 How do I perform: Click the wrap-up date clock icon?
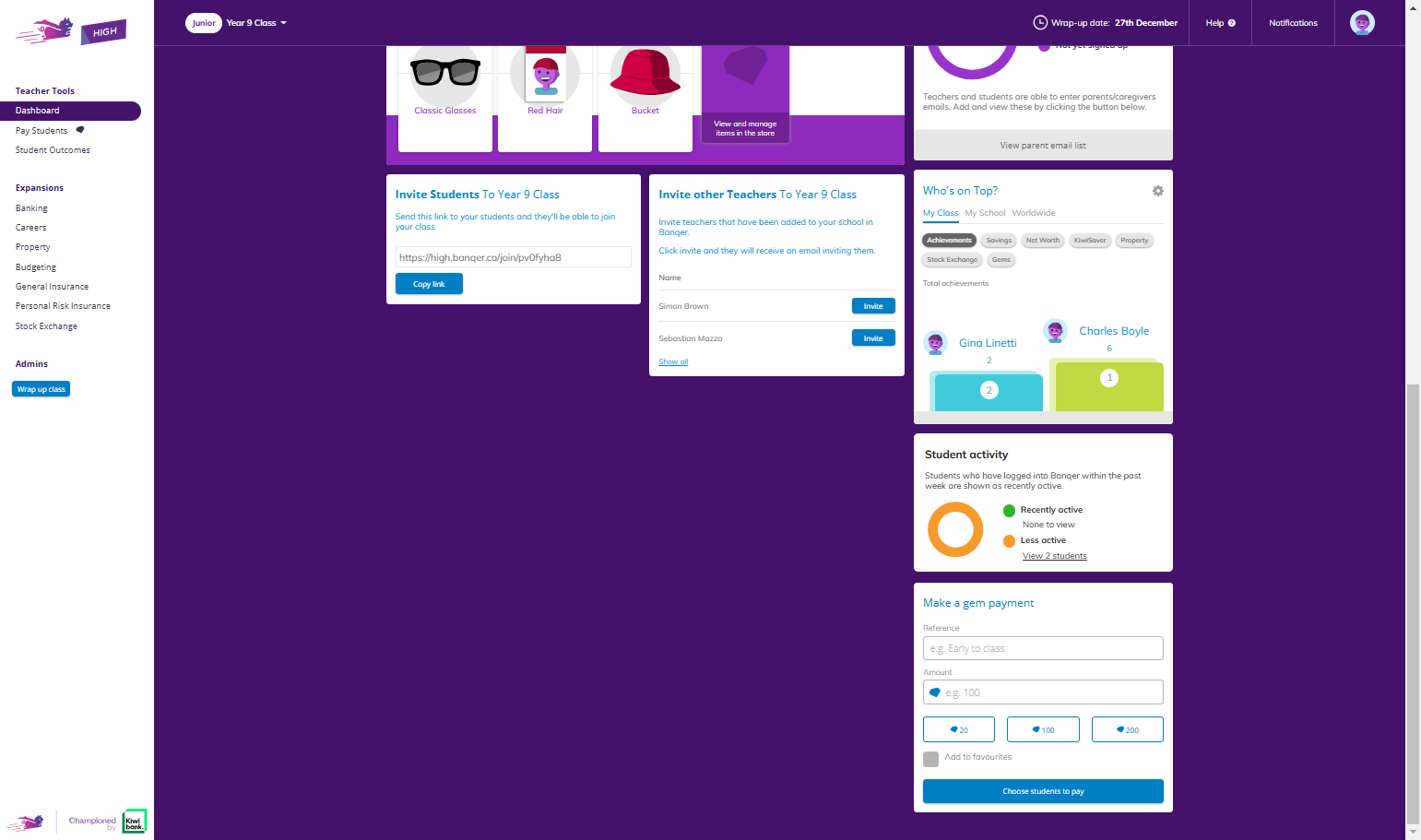(x=1040, y=23)
